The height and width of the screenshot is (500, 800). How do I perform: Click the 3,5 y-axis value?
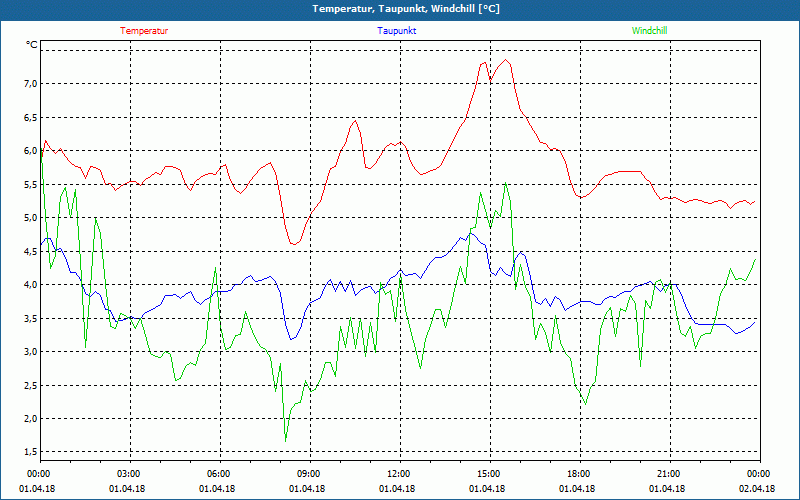coord(32,319)
